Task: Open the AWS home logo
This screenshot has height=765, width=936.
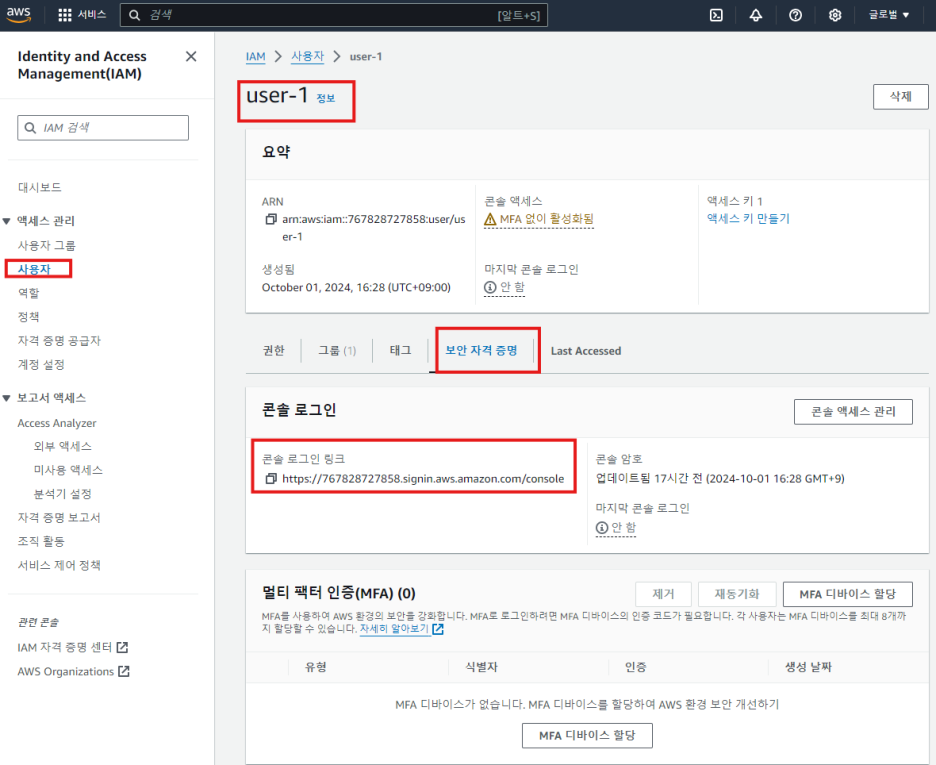Action: point(19,15)
